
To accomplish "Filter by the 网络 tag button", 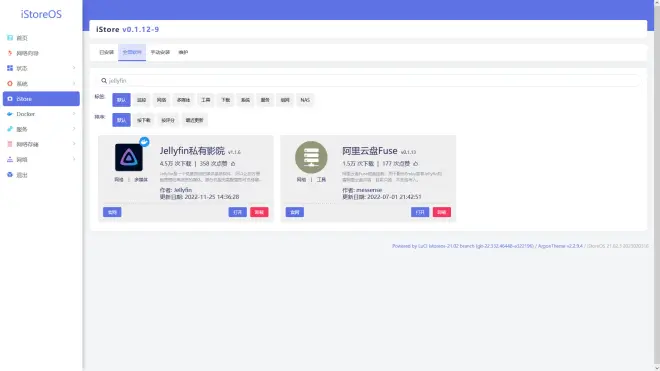I will [161, 100].
